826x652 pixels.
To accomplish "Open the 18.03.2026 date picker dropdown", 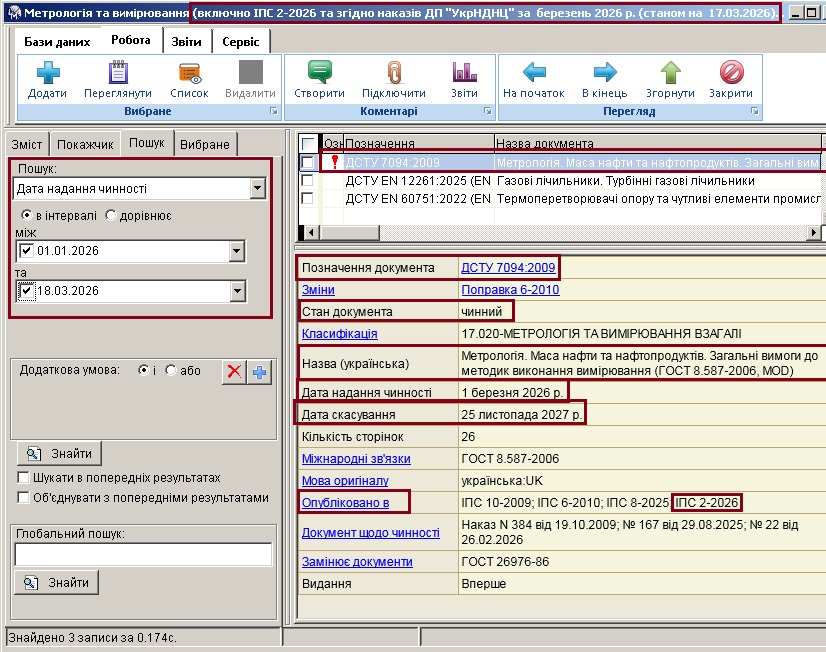I will [x=237, y=291].
